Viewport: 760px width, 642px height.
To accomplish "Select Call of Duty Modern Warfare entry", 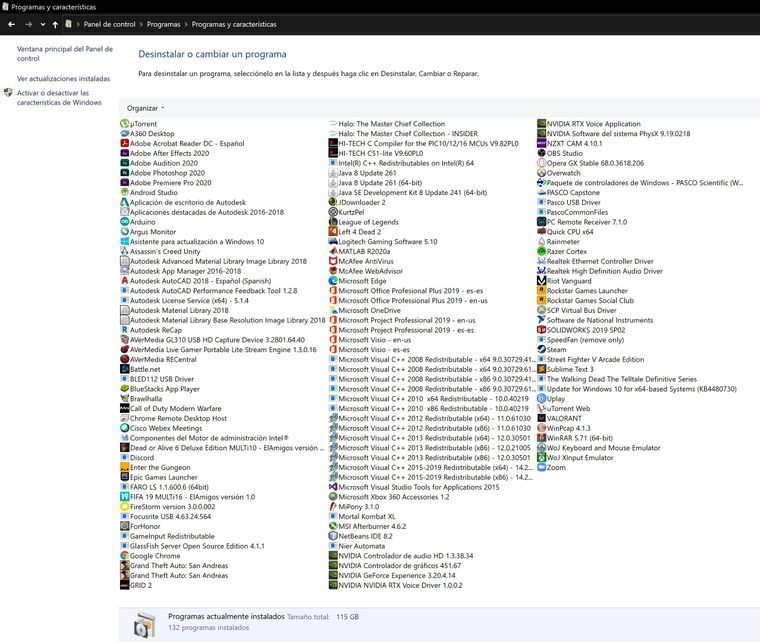I will click(x=171, y=408).
